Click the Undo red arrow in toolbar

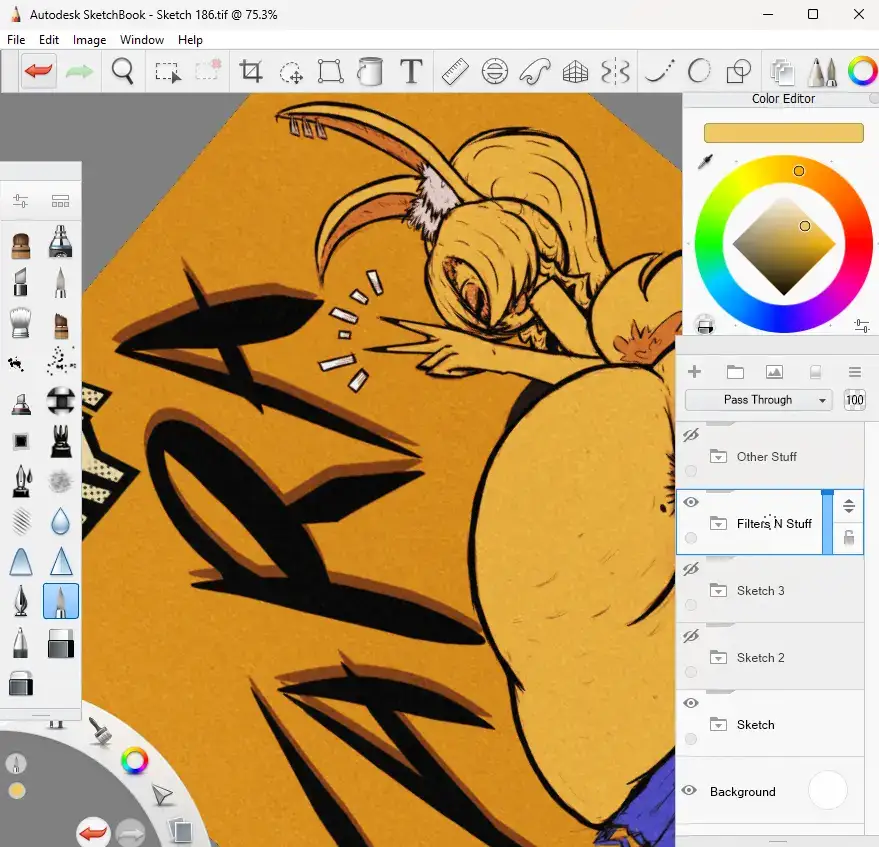(39, 71)
